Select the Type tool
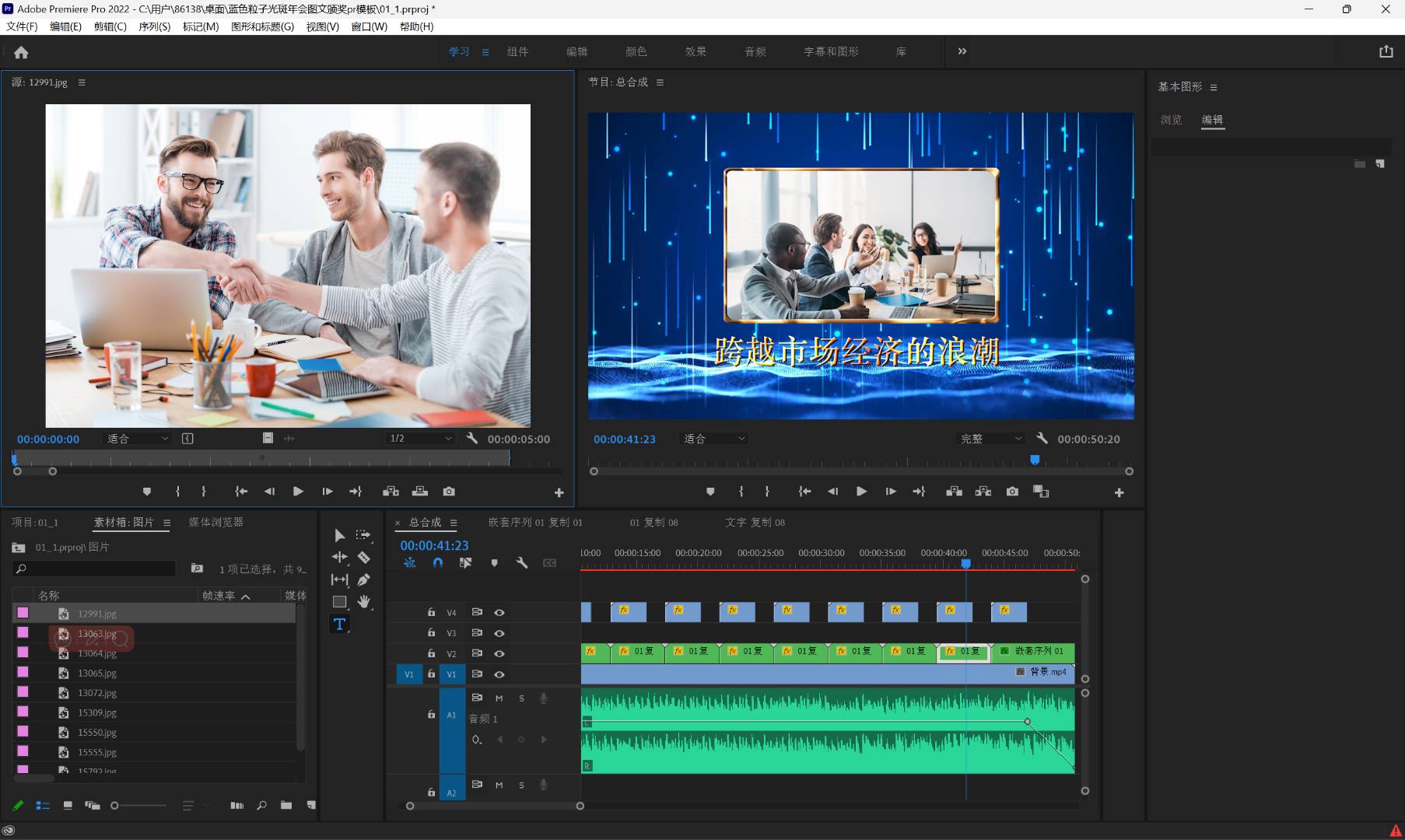Viewport: 1405px width, 840px height. (x=339, y=624)
